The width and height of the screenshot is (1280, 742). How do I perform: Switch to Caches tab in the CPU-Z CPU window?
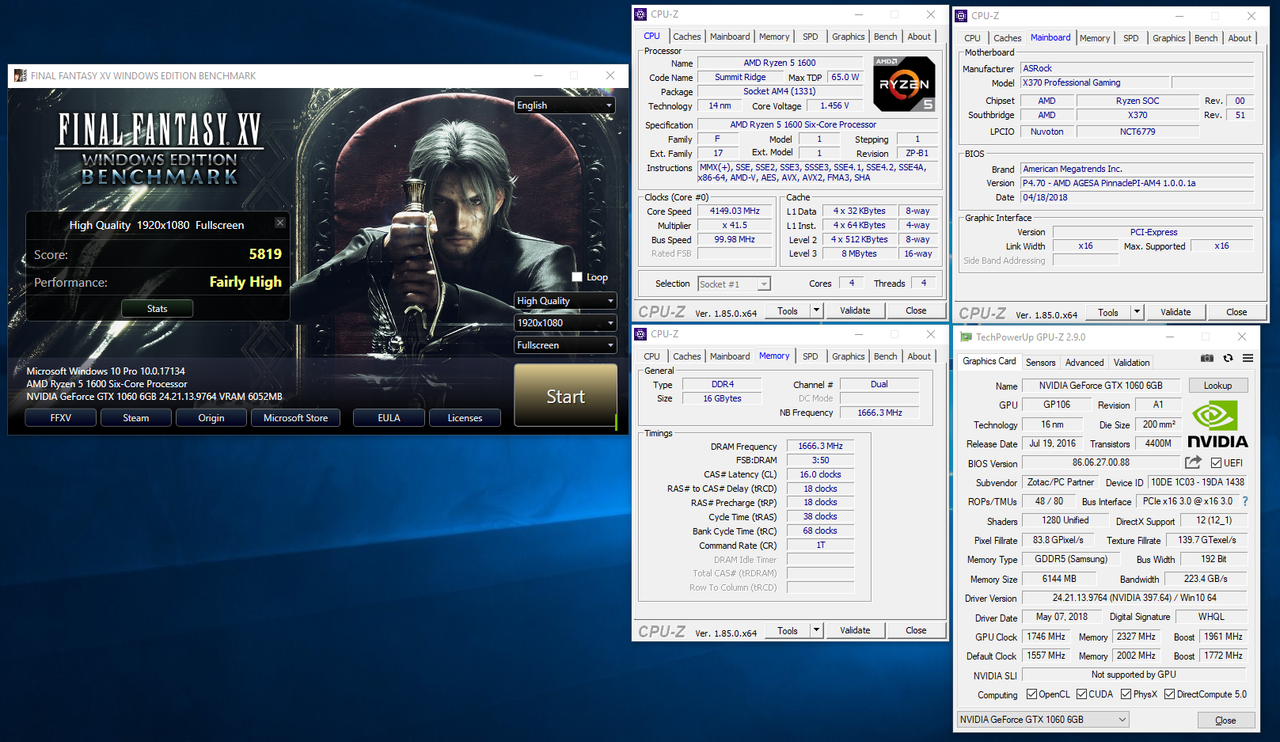[x=687, y=37]
